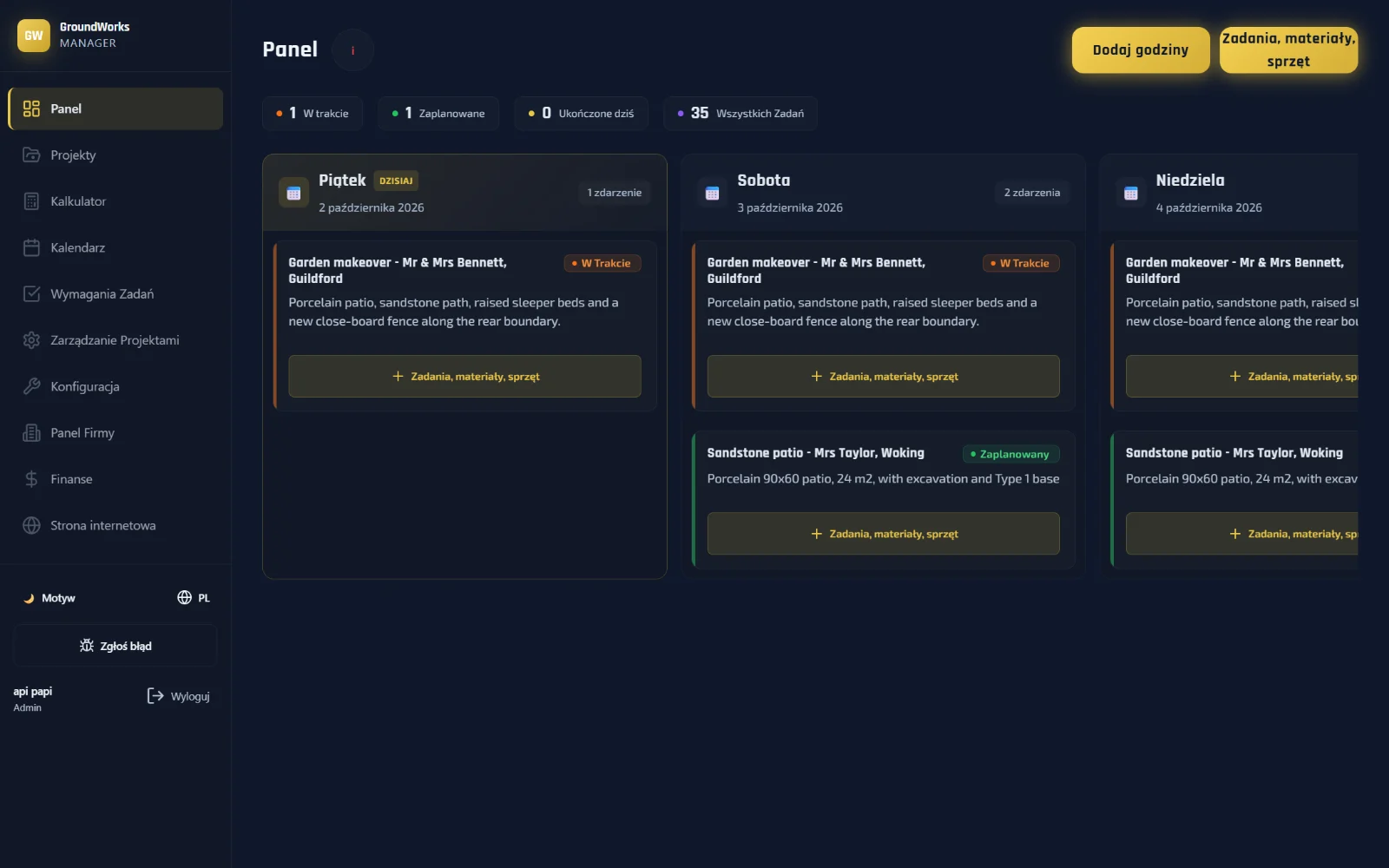Viewport: 1389px width, 868px height.
Task: Go to Finanse menu item
Action: tap(115, 479)
